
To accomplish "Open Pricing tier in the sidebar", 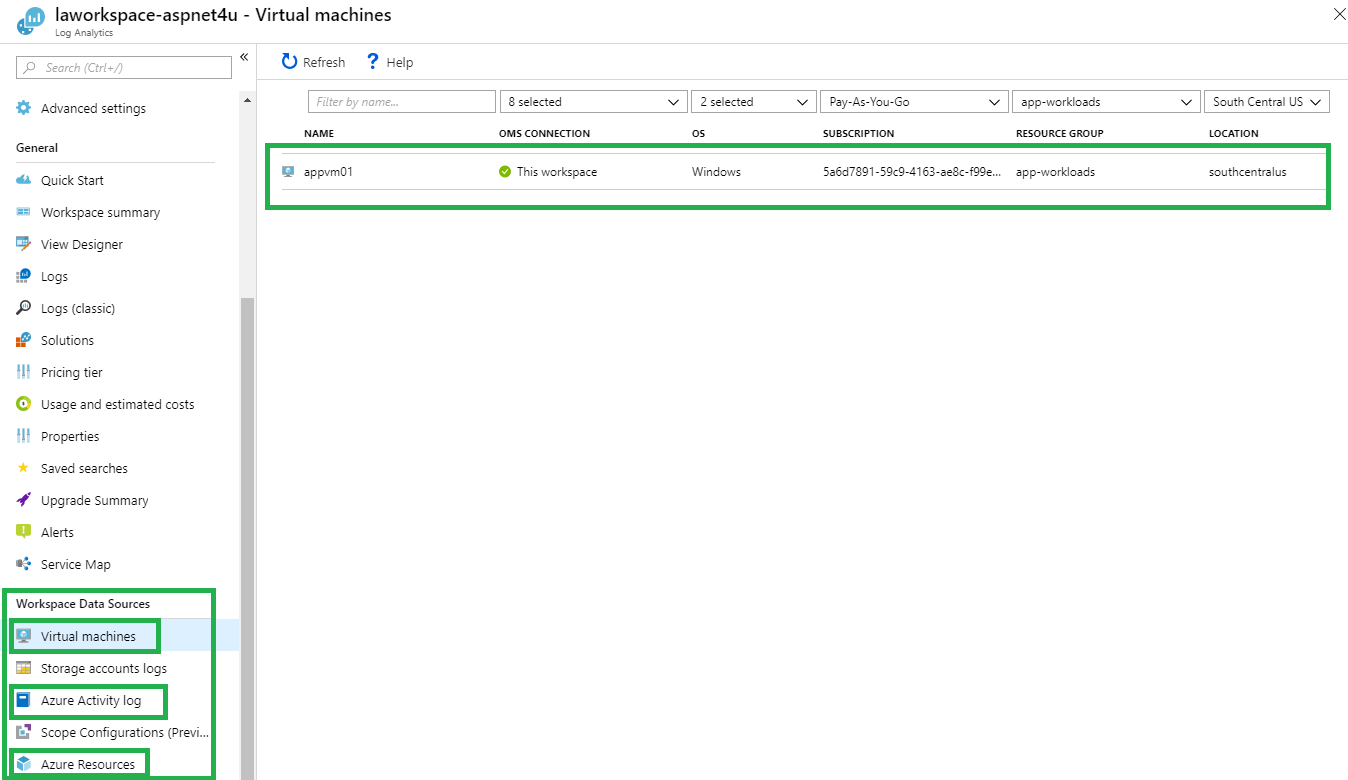I will point(72,372).
